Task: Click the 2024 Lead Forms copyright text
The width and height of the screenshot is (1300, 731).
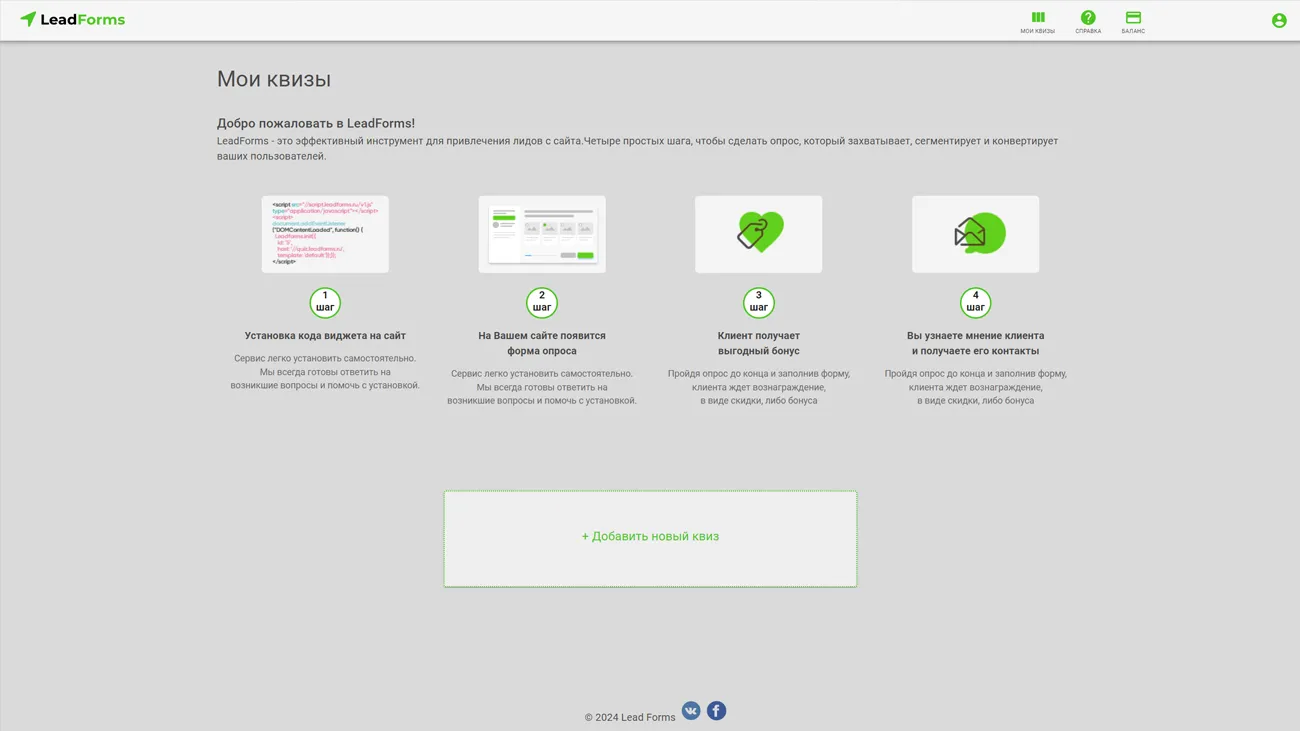Action: (630, 717)
